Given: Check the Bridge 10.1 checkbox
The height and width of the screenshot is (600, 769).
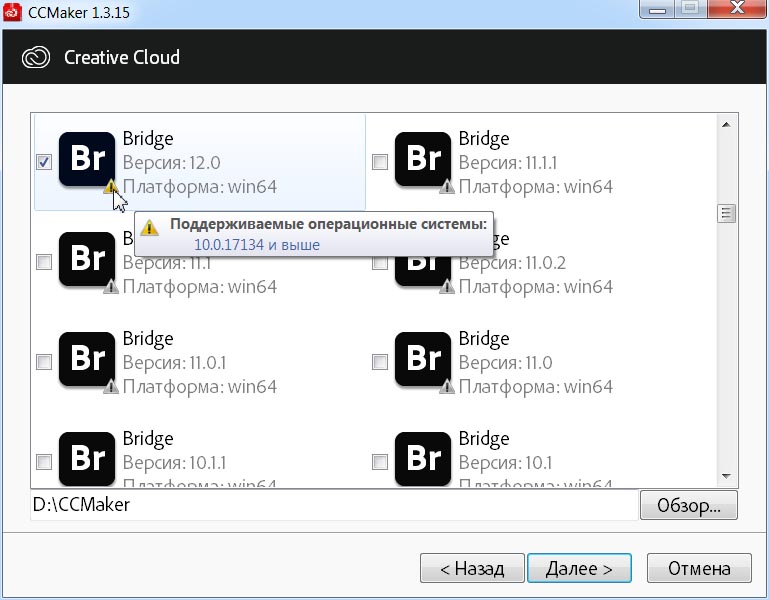Looking at the screenshot, I should pos(380,462).
